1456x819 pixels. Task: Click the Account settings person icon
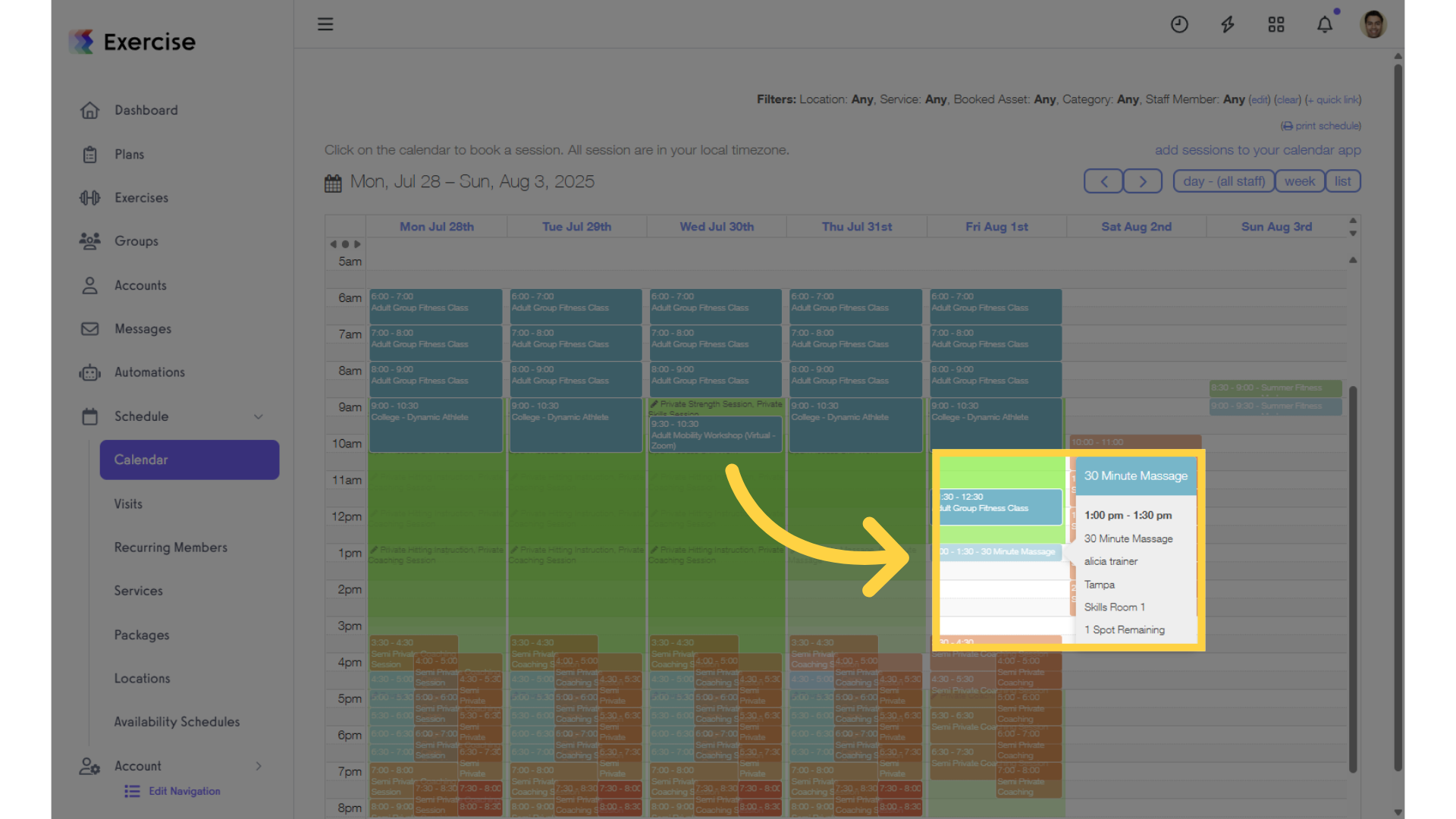89,766
